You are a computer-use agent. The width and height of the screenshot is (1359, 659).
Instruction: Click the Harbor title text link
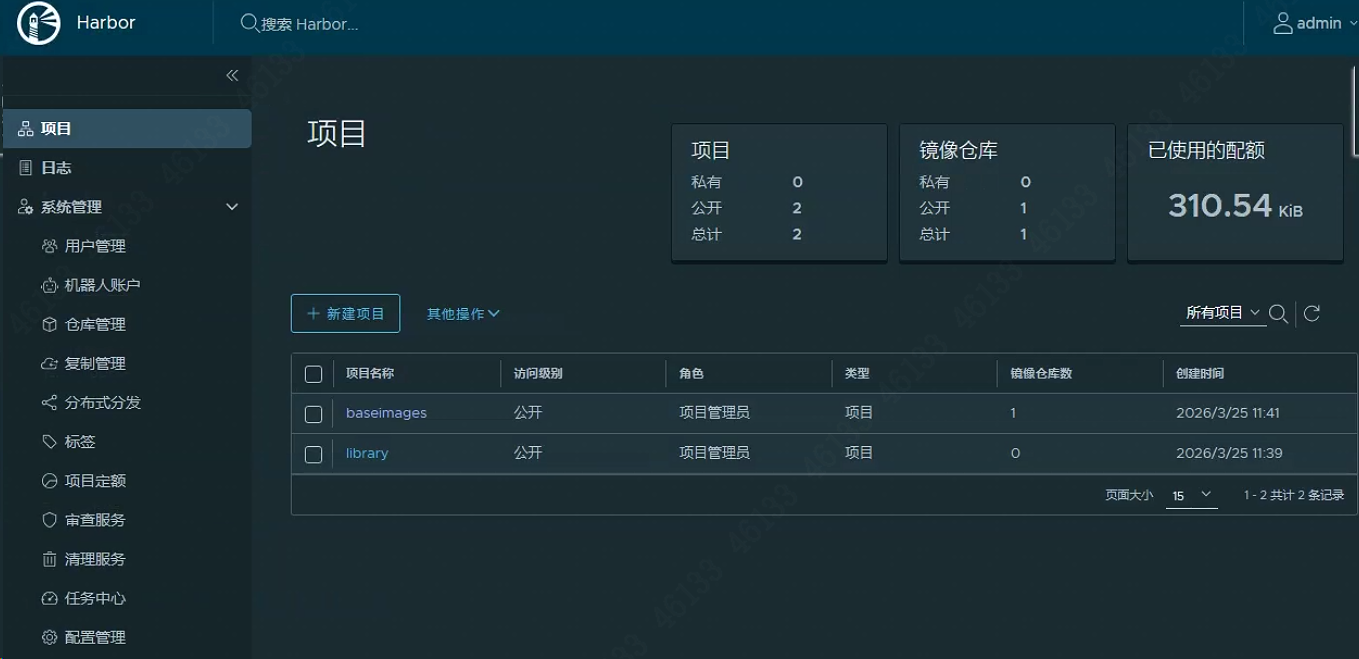106,23
